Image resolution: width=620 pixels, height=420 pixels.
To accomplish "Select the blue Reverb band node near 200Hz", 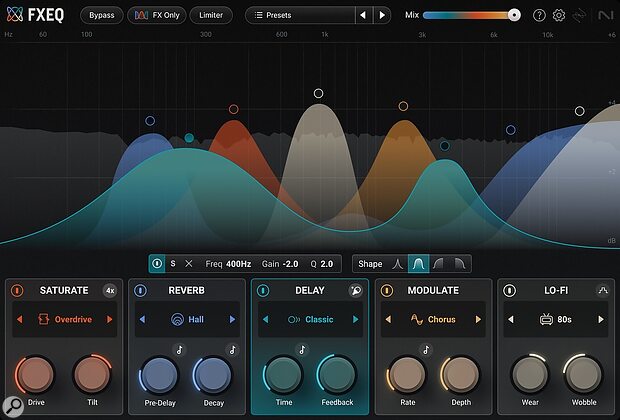I will (x=150, y=121).
